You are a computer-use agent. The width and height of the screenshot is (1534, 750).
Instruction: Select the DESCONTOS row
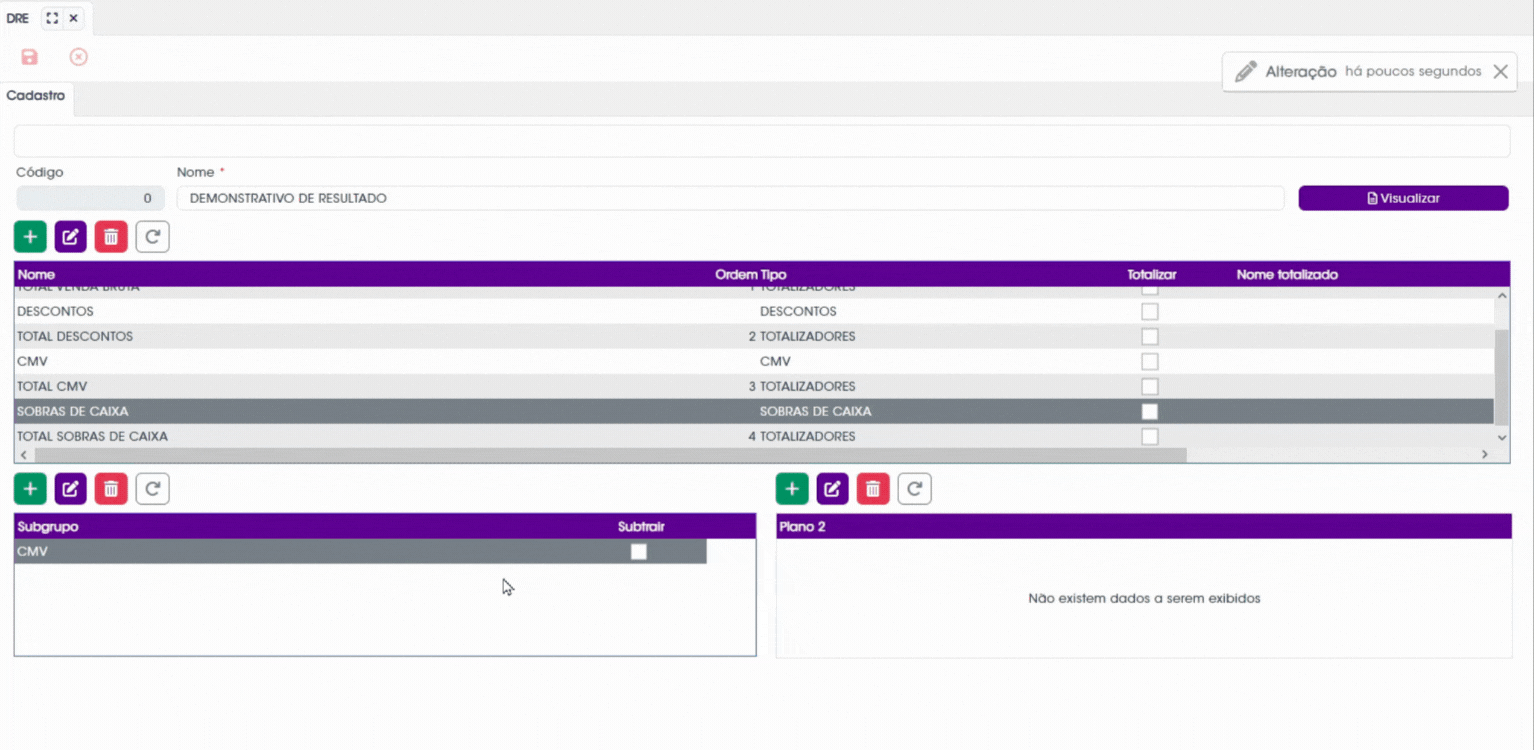[754, 311]
